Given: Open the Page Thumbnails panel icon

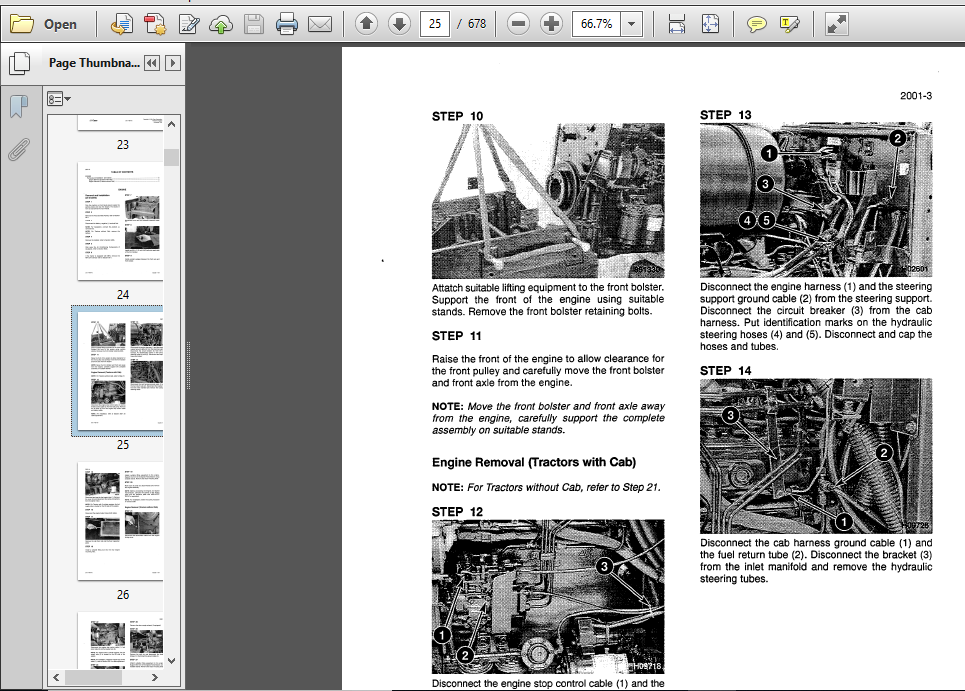Looking at the screenshot, I should [x=20, y=63].
